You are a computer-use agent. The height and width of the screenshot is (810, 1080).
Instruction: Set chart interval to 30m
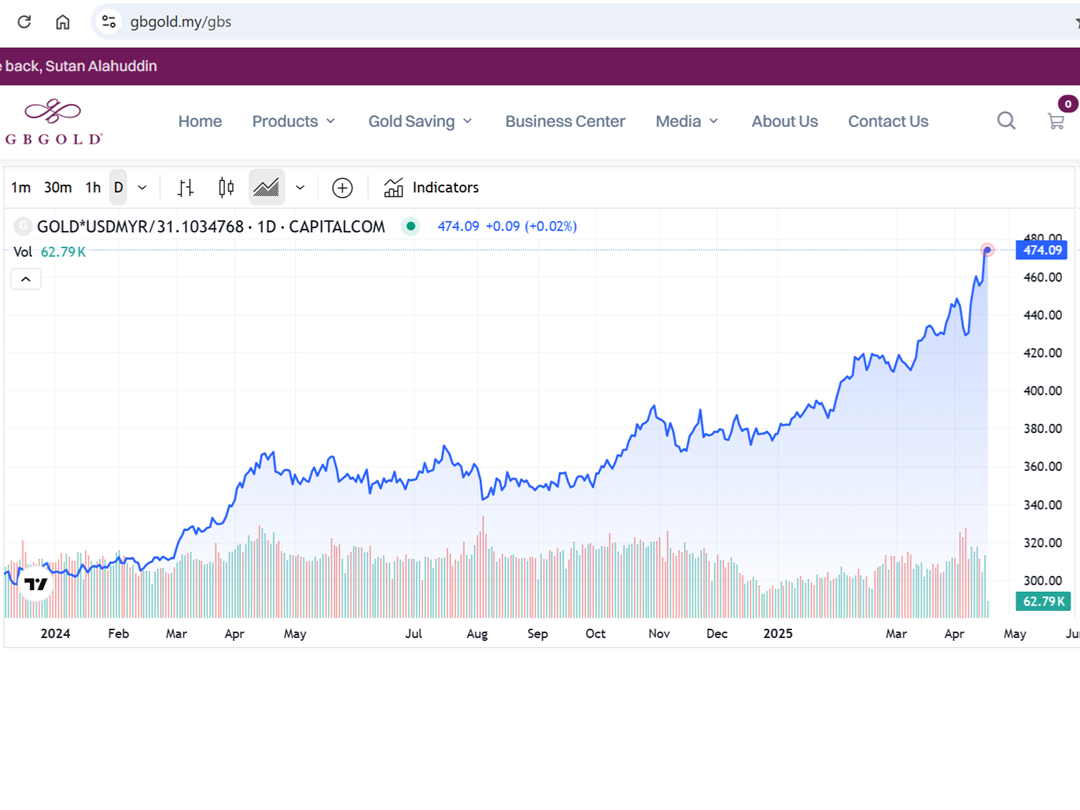[58, 188]
